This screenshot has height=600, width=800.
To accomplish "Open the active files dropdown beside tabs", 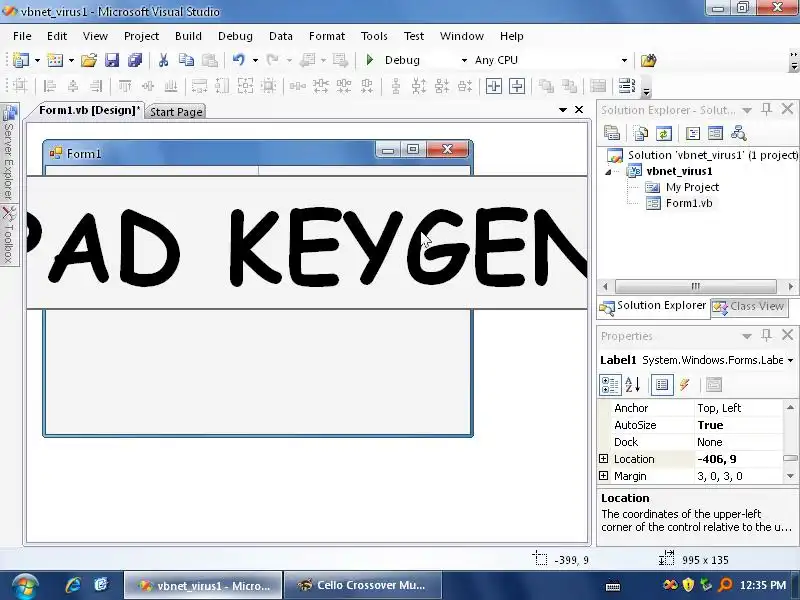I will point(563,110).
